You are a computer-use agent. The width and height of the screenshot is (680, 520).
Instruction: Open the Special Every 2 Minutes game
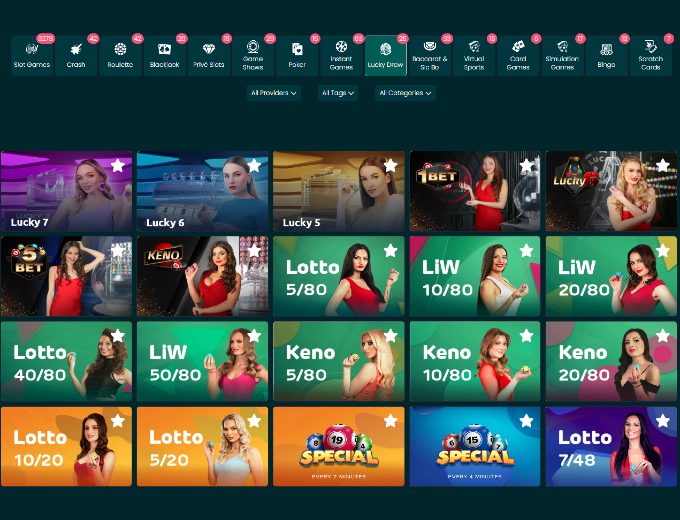click(339, 446)
